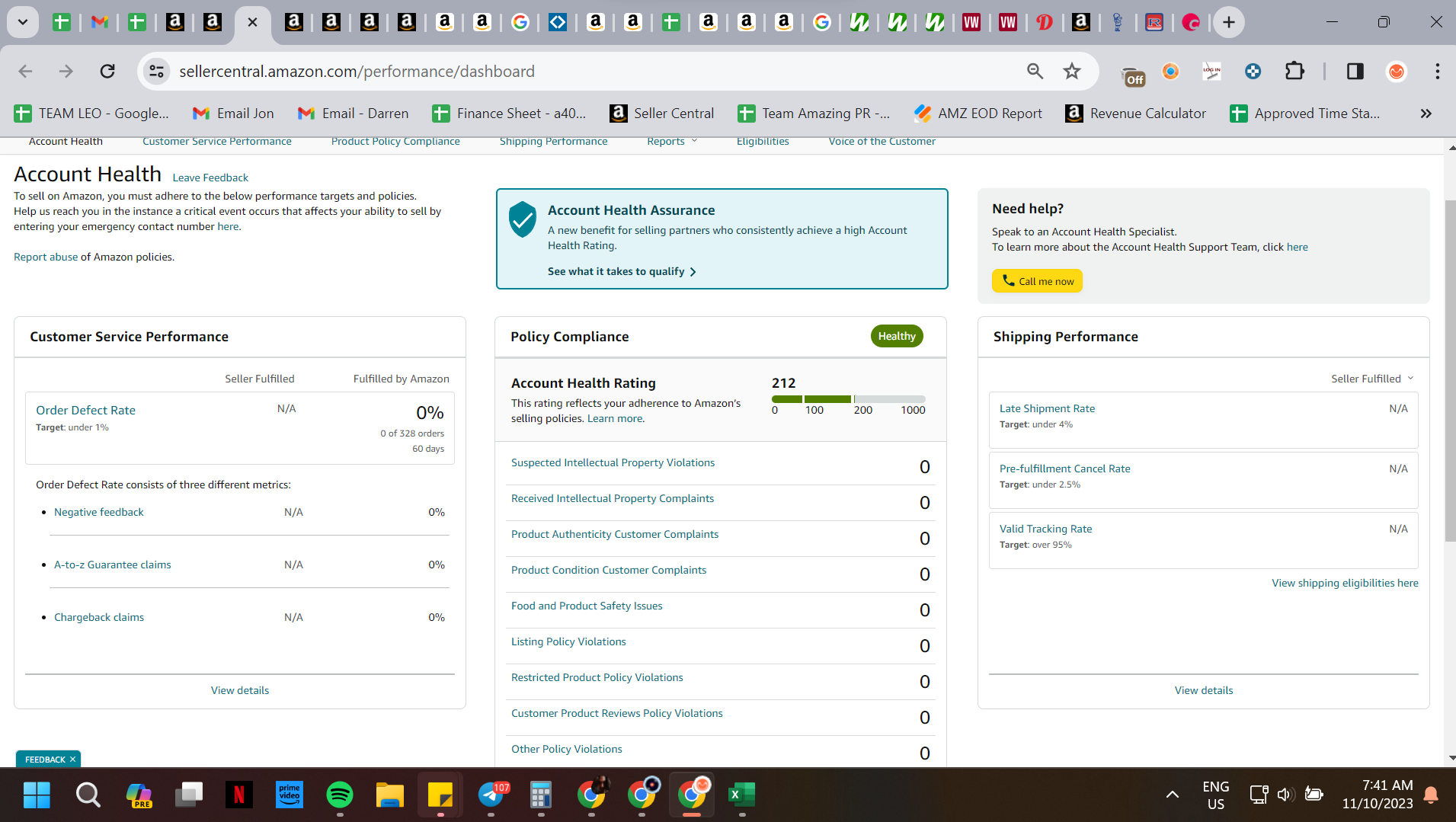
Task: Toggle the Chrome side panel icon
Action: point(1355,71)
